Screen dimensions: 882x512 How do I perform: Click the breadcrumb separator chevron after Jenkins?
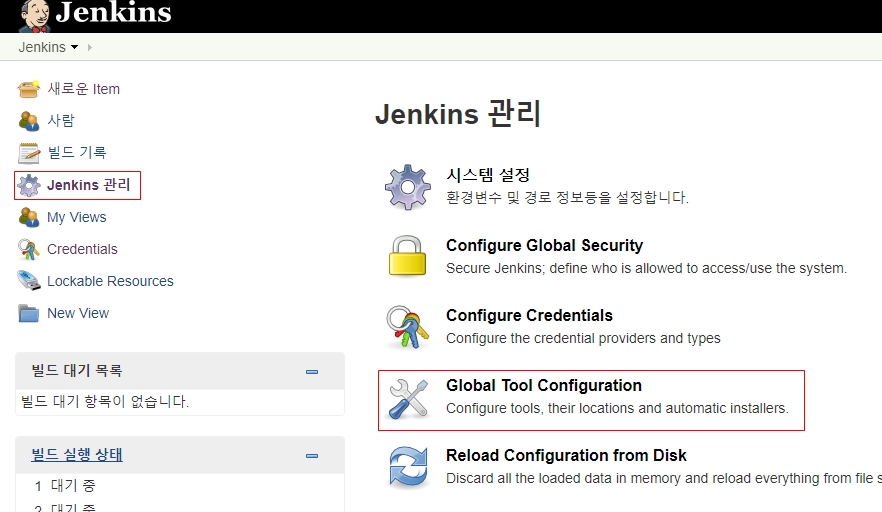pyautogui.click(x=89, y=47)
